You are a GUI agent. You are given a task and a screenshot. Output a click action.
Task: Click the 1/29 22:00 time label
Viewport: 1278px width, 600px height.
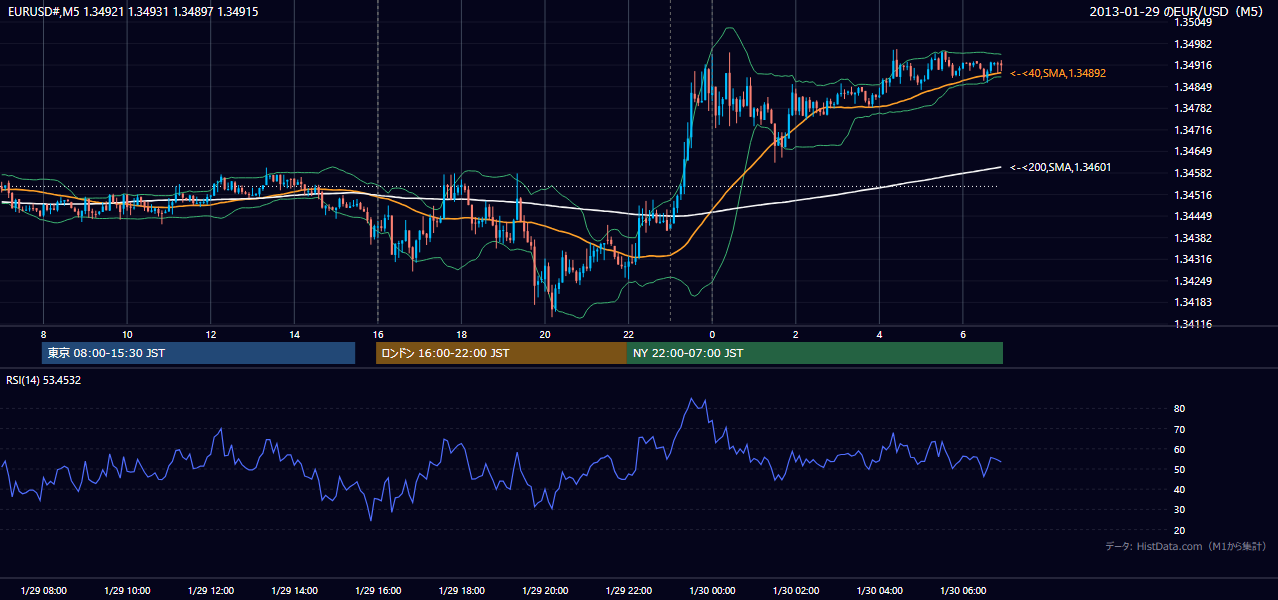pyautogui.click(x=628, y=591)
